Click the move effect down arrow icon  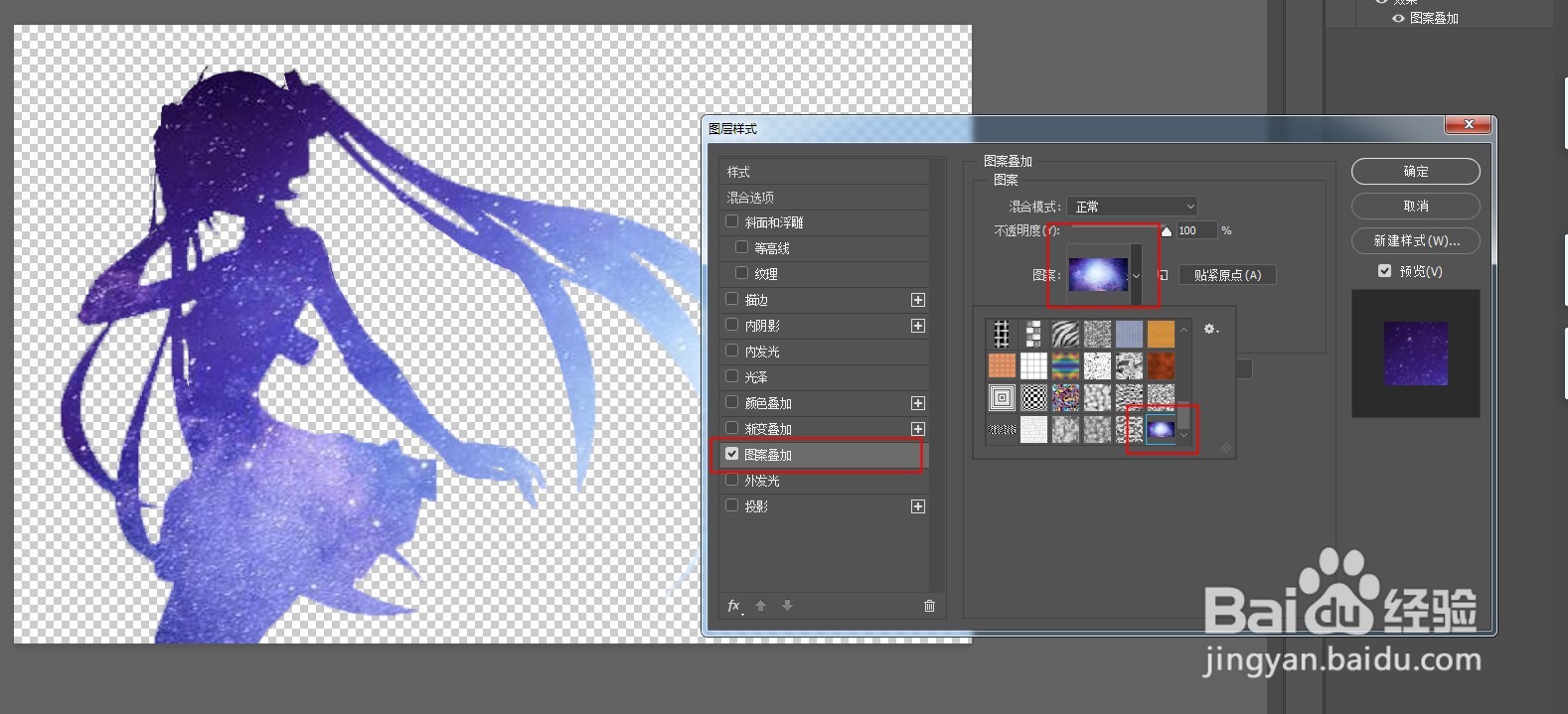787,606
